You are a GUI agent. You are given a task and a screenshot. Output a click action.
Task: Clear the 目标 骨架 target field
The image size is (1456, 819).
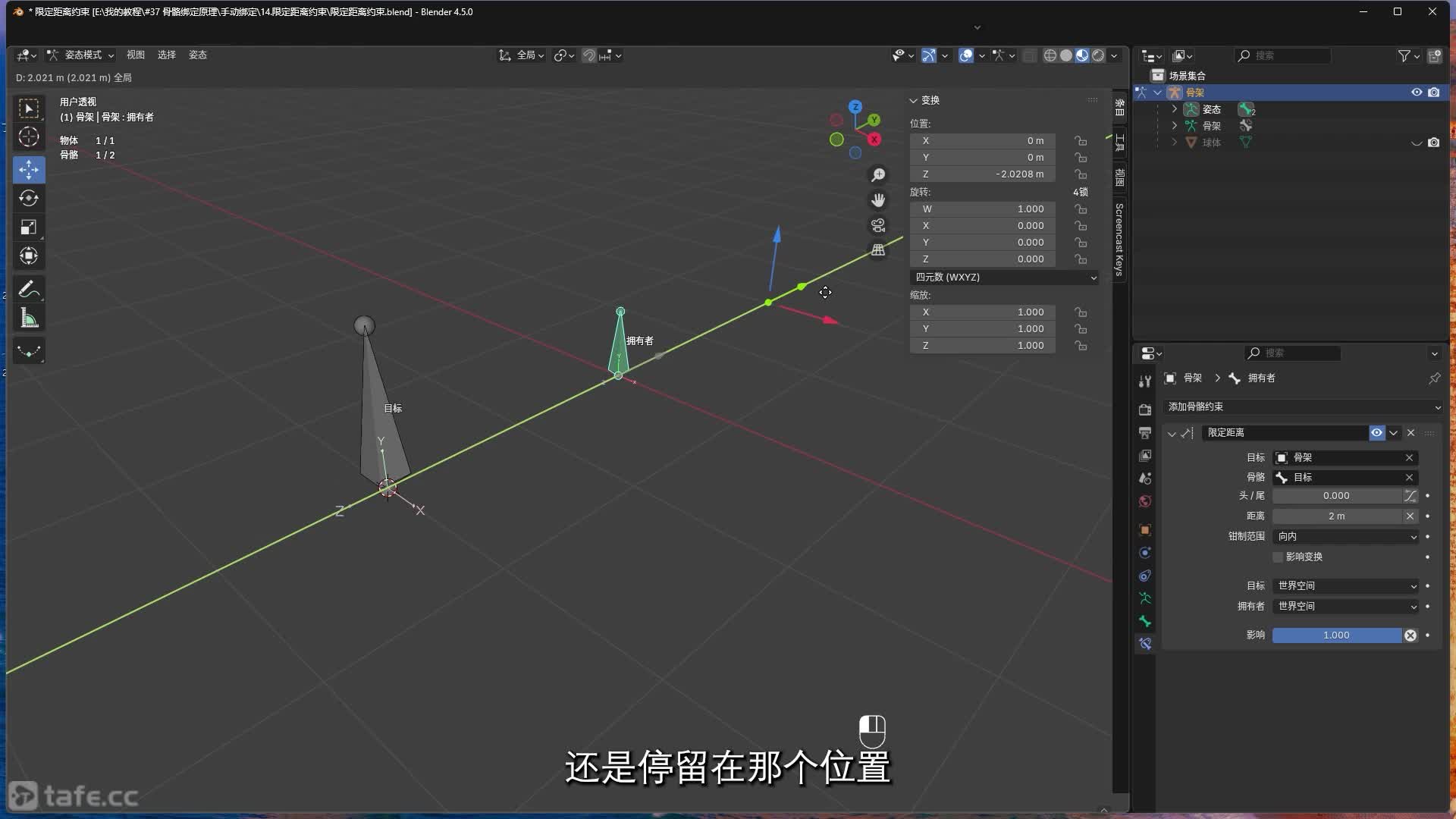point(1409,458)
